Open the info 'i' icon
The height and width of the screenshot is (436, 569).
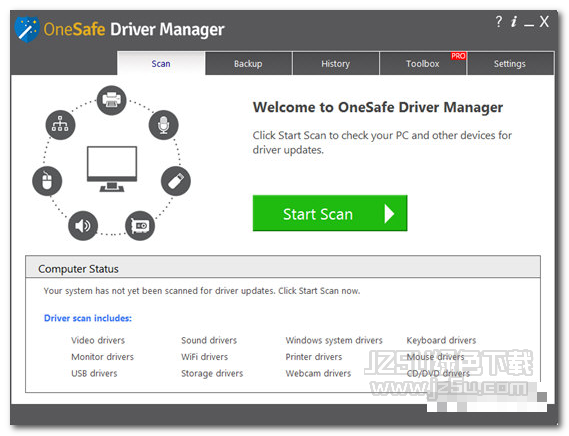click(x=513, y=22)
